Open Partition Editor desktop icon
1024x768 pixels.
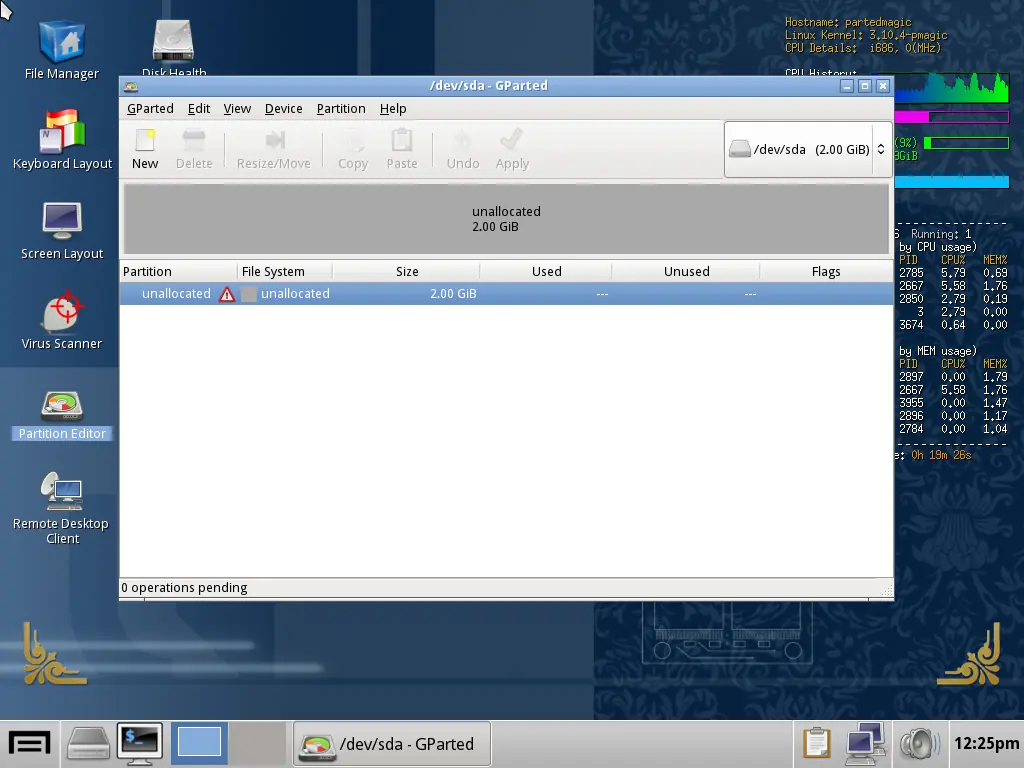[x=62, y=414]
